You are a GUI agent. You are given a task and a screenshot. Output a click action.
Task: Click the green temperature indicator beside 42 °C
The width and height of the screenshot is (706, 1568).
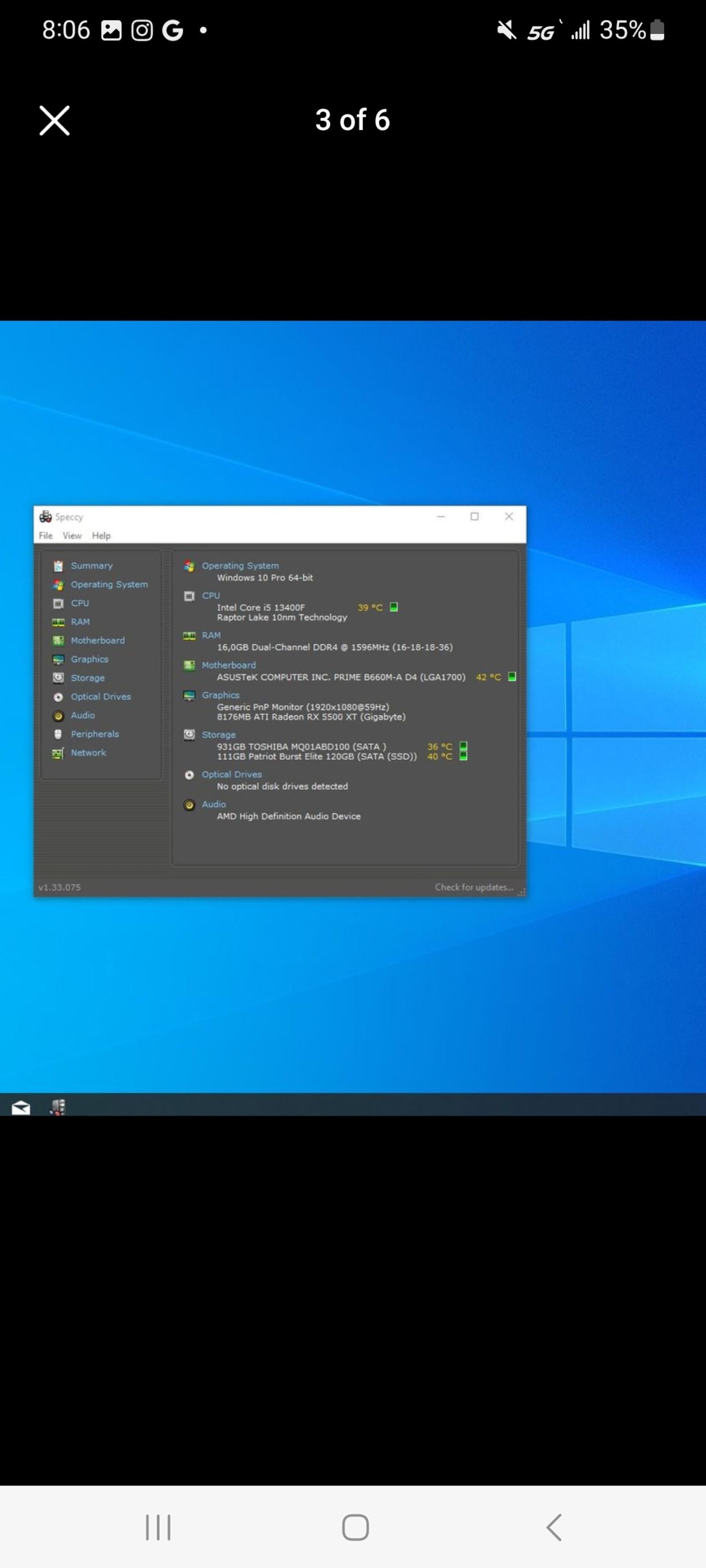[x=512, y=676]
